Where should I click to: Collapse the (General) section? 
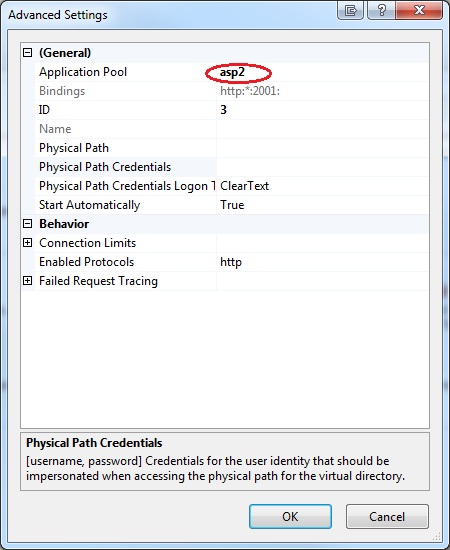(x=27, y=53)
